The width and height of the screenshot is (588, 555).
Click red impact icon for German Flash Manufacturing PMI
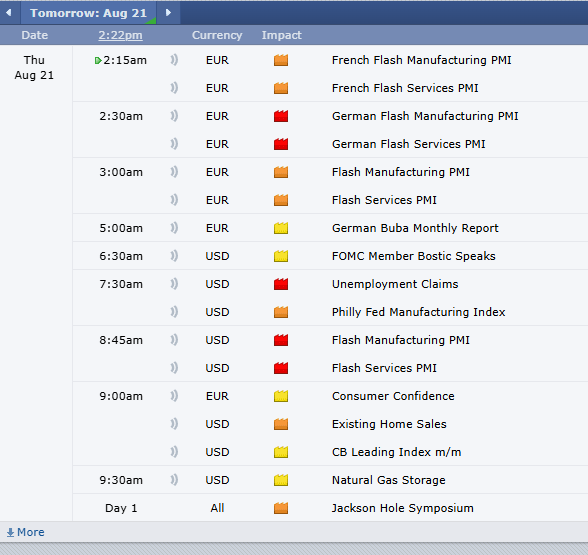[x=281, y=116]
